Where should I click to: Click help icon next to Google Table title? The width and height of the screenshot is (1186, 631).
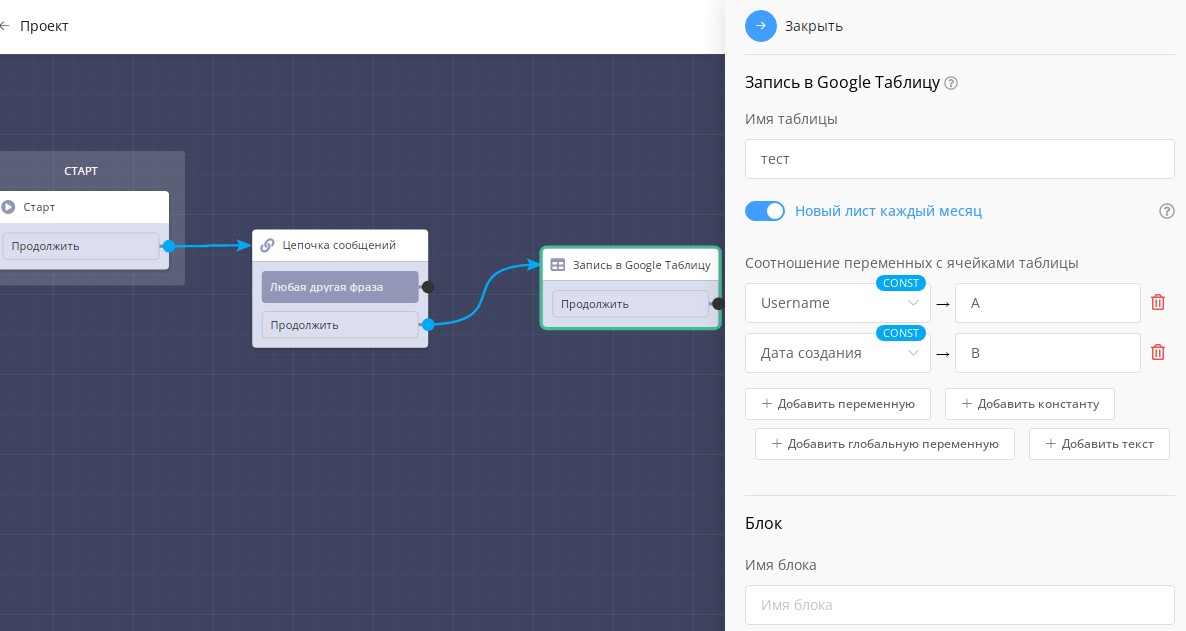click(x=951, y=83)
